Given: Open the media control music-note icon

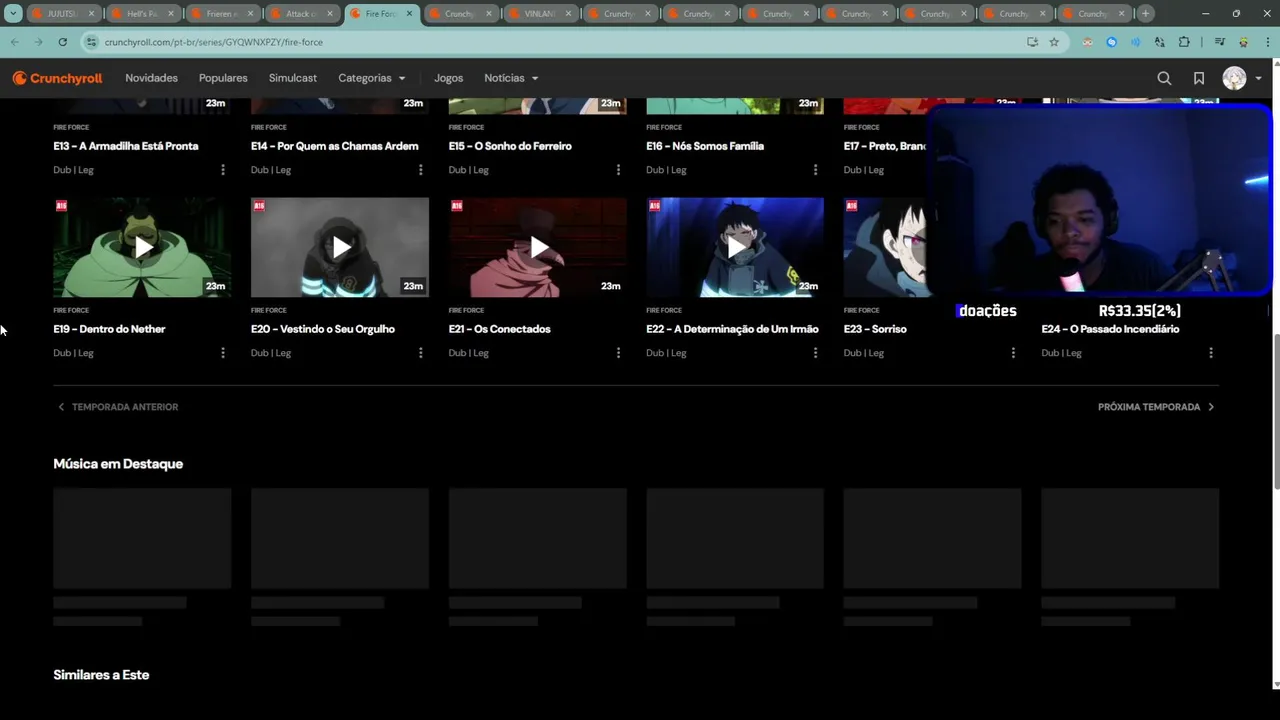Looking at the screenshot, I should click(x=1219, y=42).
